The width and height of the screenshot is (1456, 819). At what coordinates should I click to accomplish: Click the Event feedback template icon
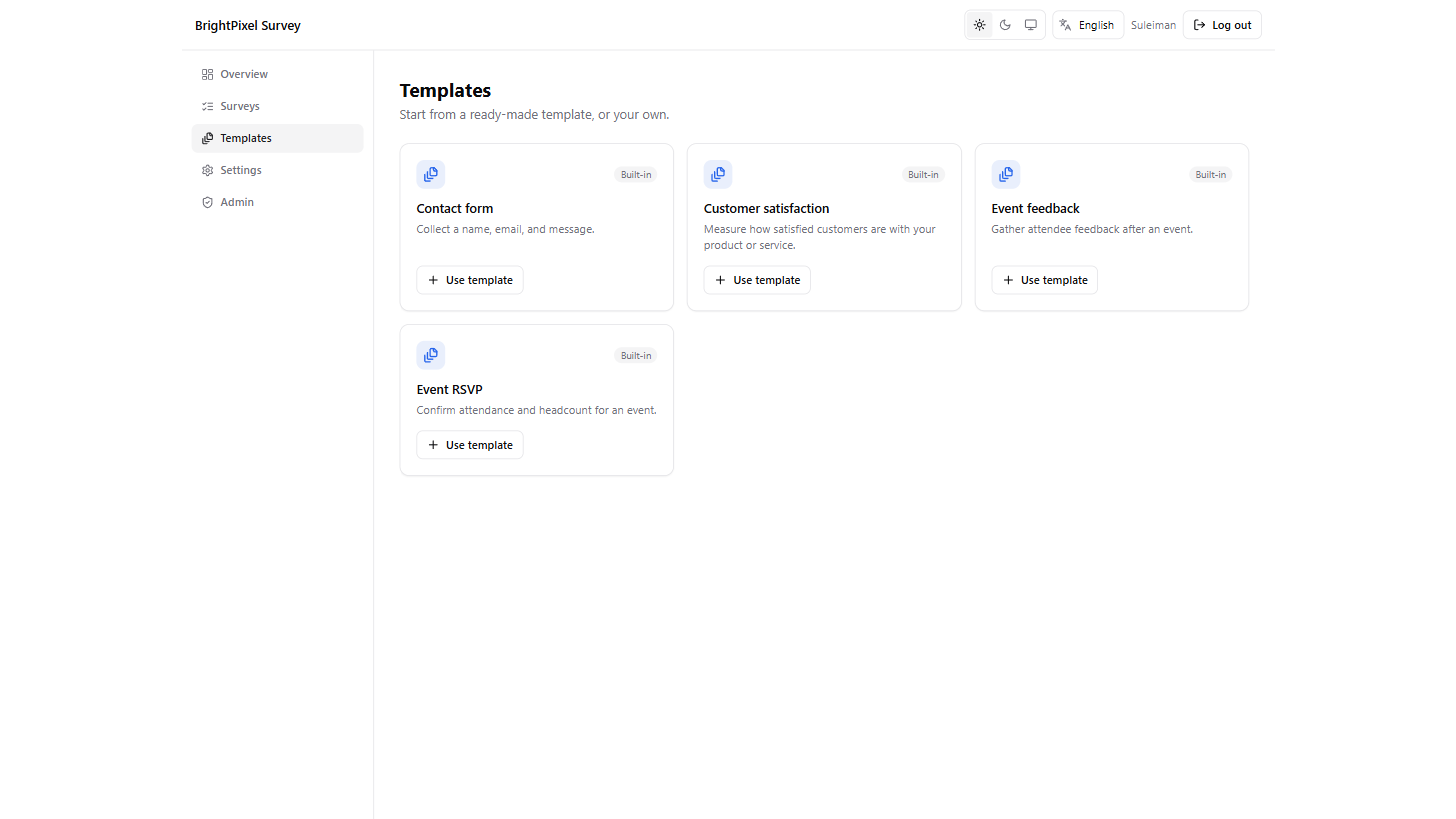click(x=1006, y=174)
